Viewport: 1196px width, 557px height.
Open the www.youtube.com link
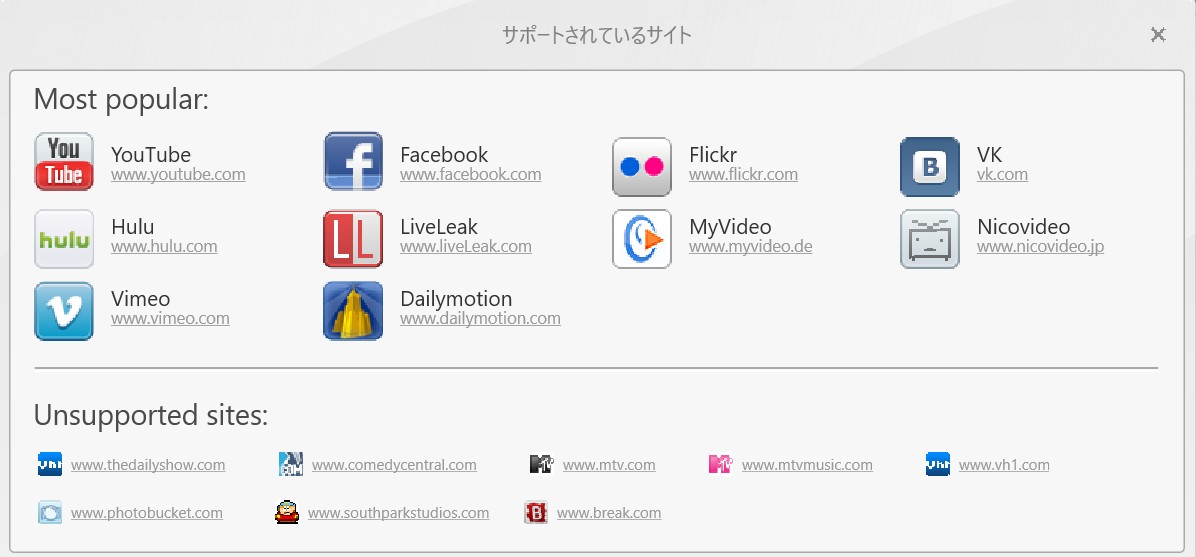coord(178,174)
